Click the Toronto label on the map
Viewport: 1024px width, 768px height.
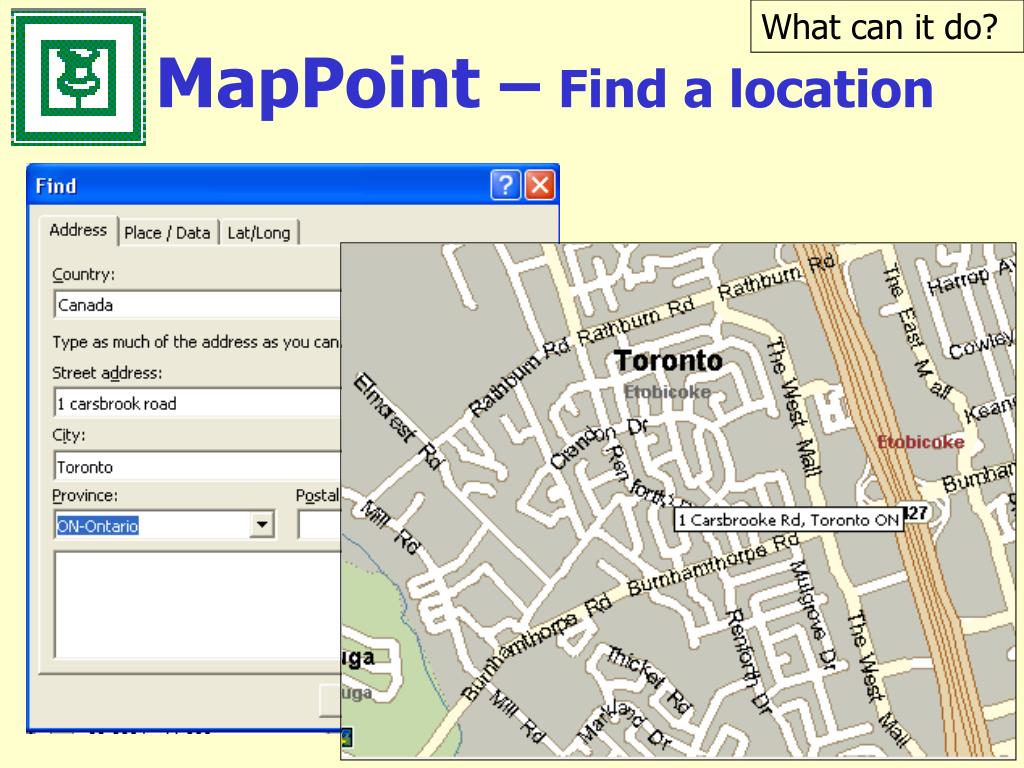click(x=669, y=360)
